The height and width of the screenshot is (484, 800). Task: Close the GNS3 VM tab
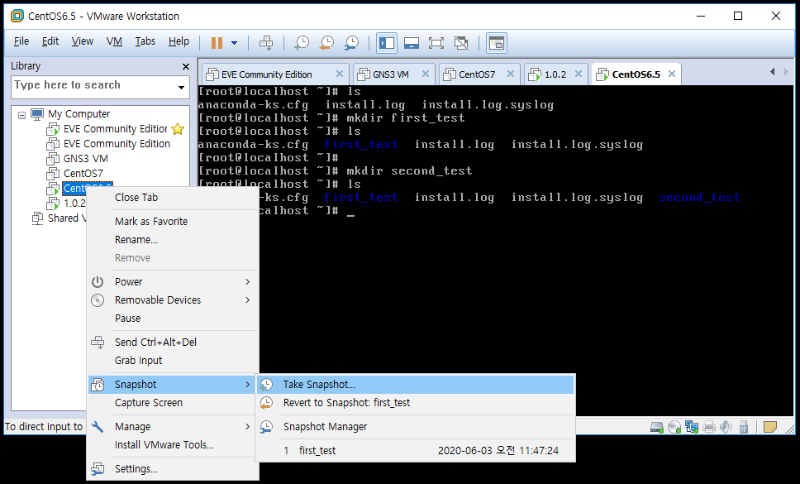tap(425, 74)
